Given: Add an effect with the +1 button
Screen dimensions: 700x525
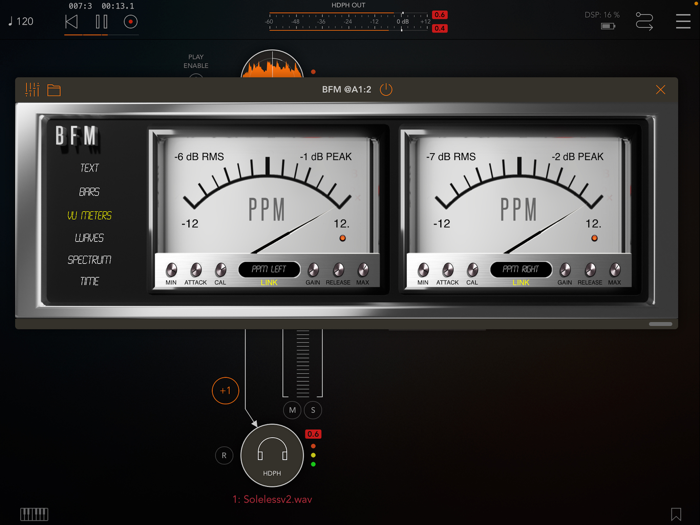Looking at the screenshot, I should [225, 391].
